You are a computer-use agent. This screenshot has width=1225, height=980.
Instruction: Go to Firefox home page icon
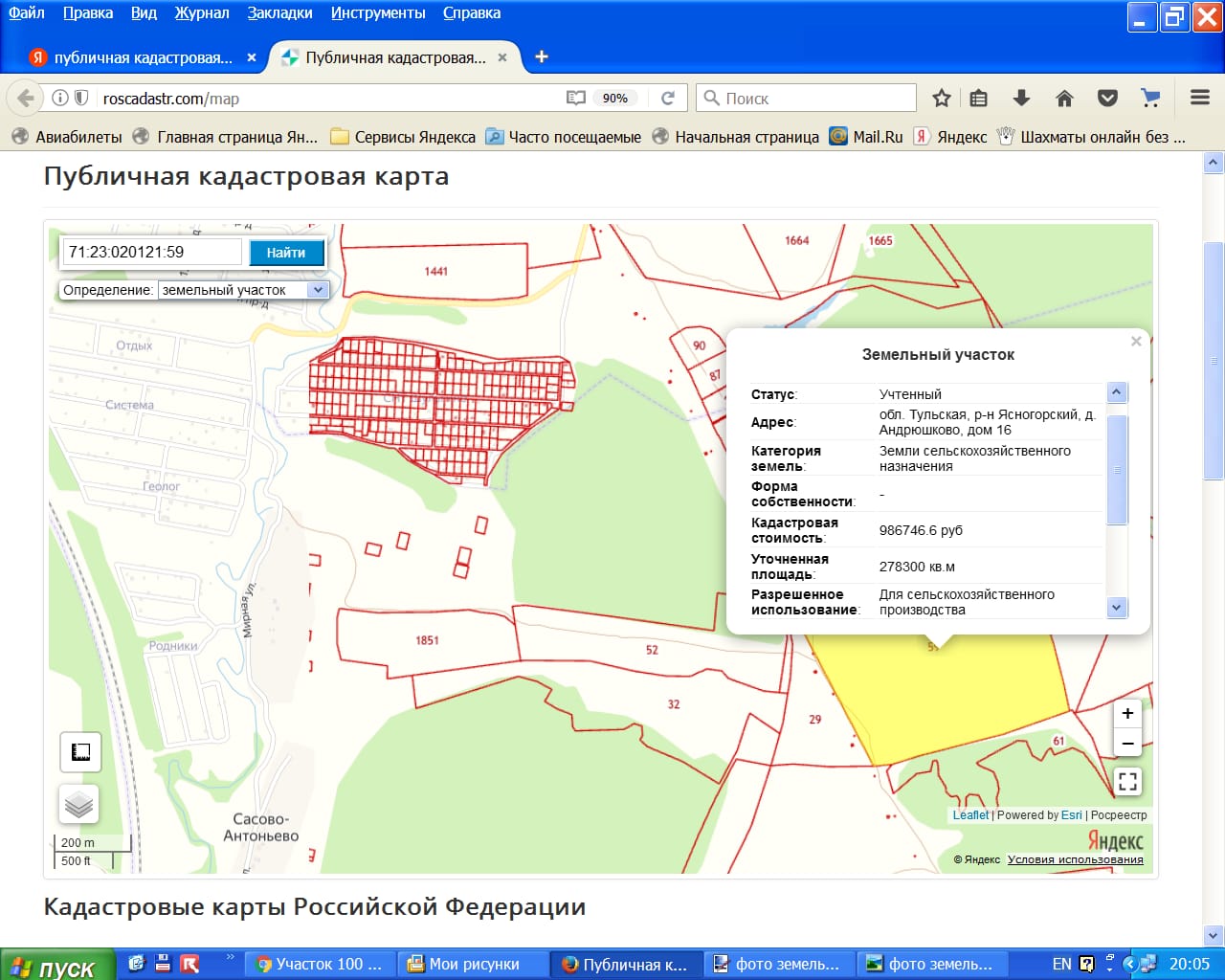[x=1064, y=99]
